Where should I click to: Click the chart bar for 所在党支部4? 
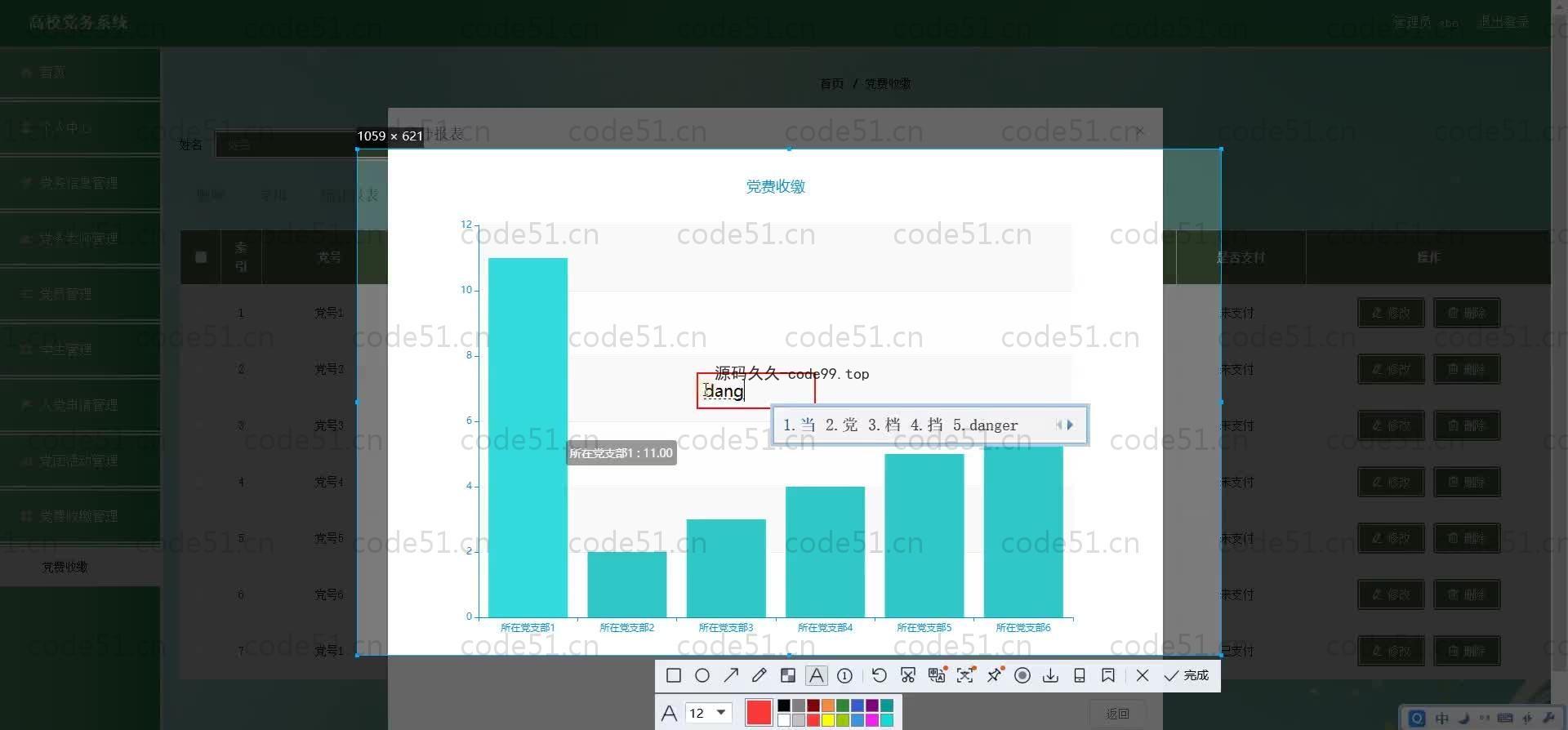(825, 551)
